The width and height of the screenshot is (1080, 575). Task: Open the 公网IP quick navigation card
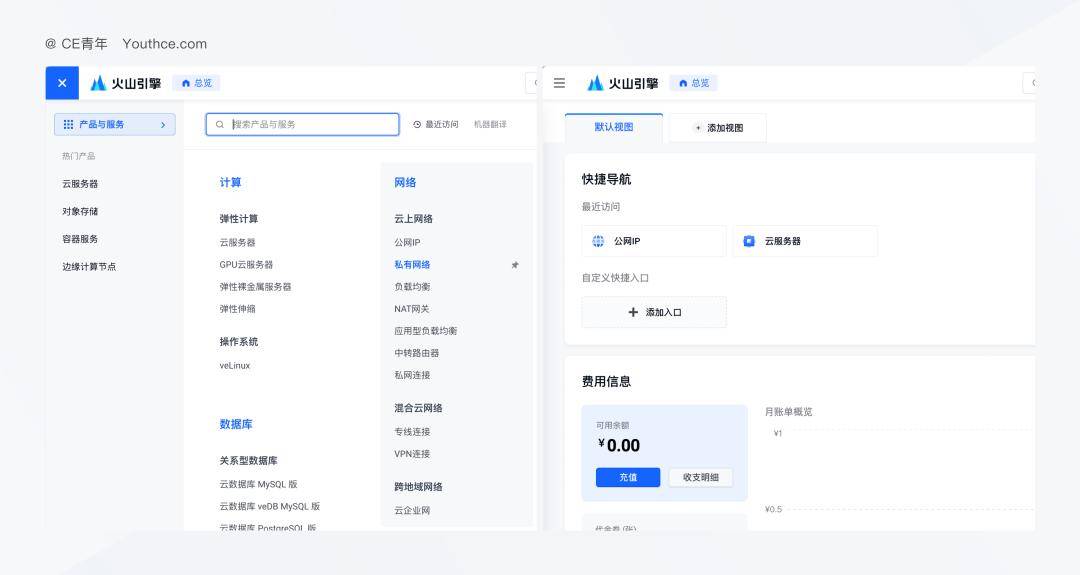tap(654, 241)
